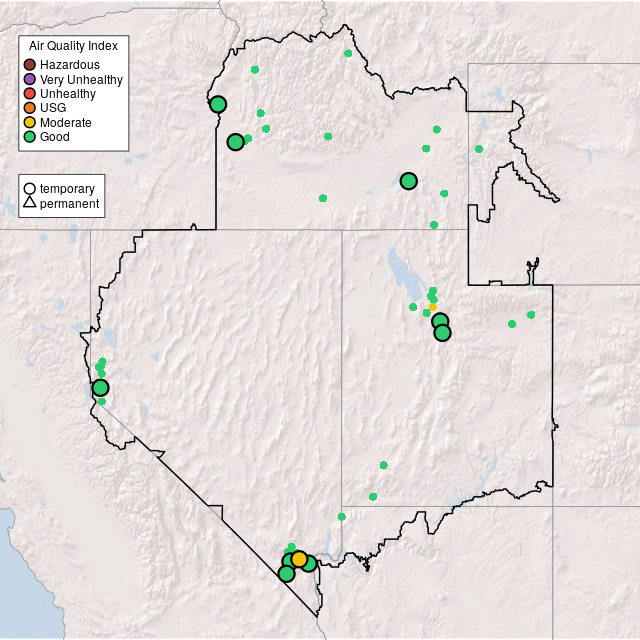Click the Air Quality Index legend title
The width and height of the screenshot is (640, 640).
pyautogui.click(x=73, y=46)
